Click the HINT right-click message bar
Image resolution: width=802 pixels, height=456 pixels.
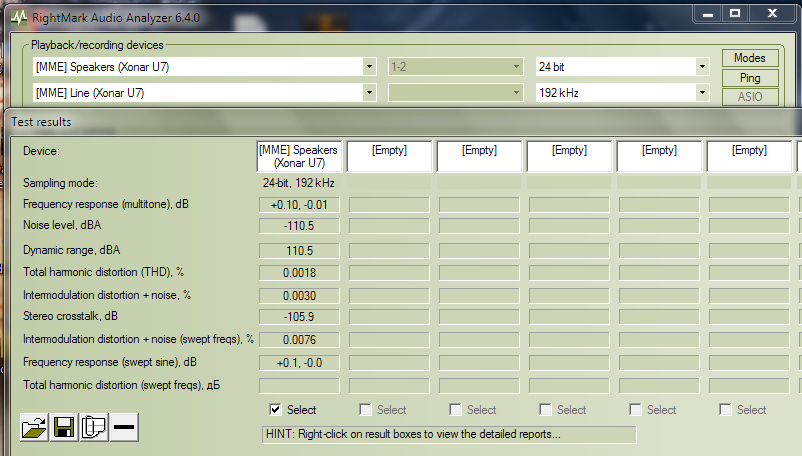tap(449, 435)
